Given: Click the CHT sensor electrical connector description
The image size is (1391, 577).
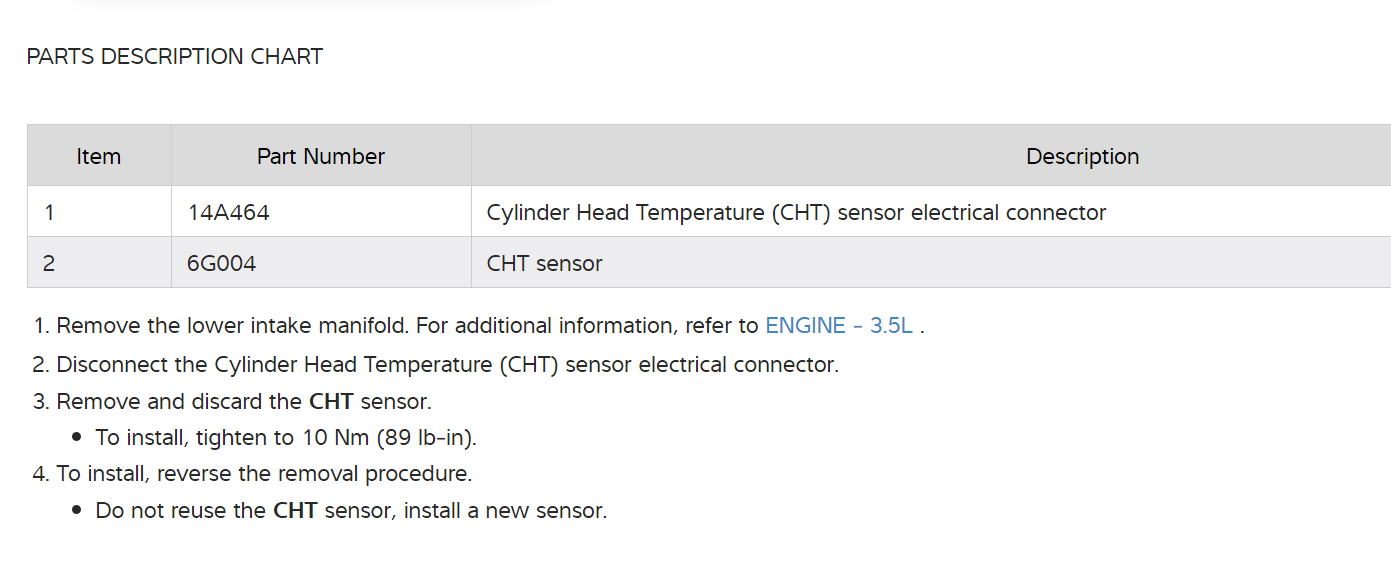Looking at the screenshot, I should [796, 213].
